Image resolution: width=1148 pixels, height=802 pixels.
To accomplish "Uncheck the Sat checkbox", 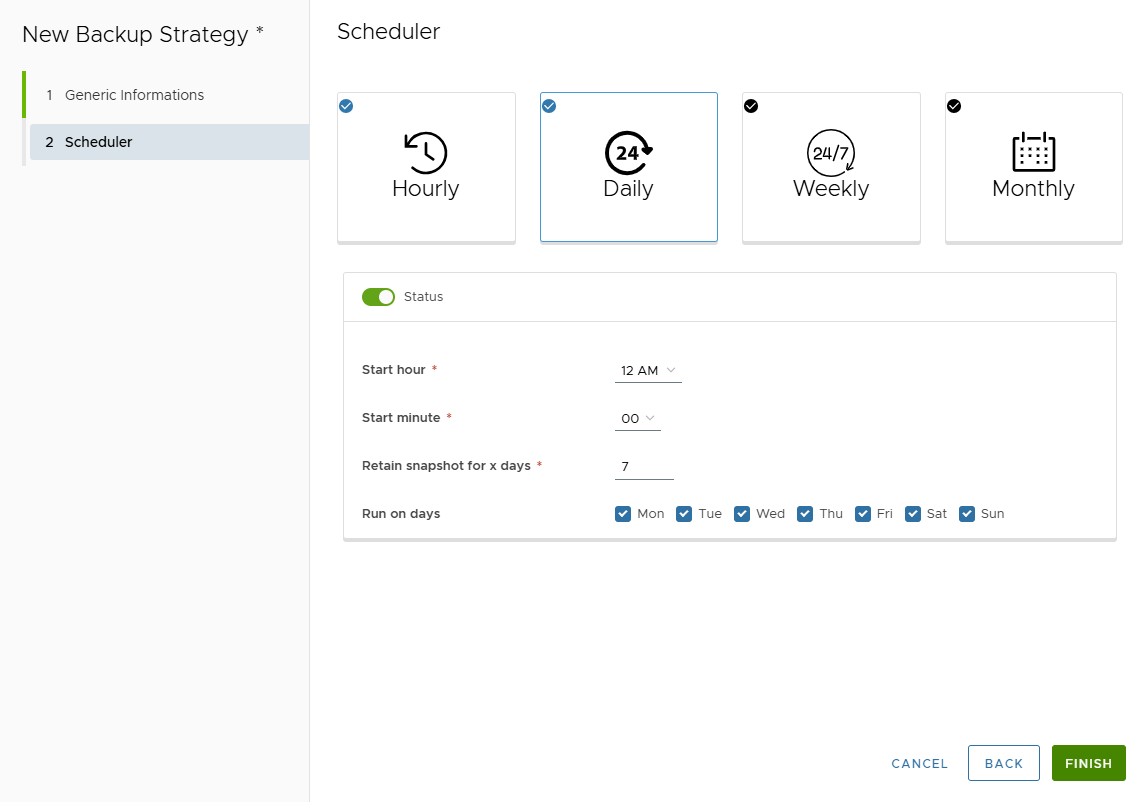I will coord(913,514).
